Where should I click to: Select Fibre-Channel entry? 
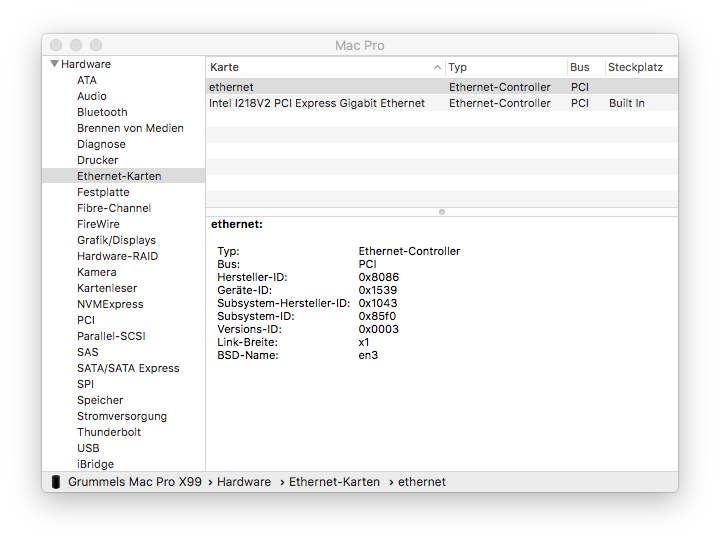[x=114, y=209]
